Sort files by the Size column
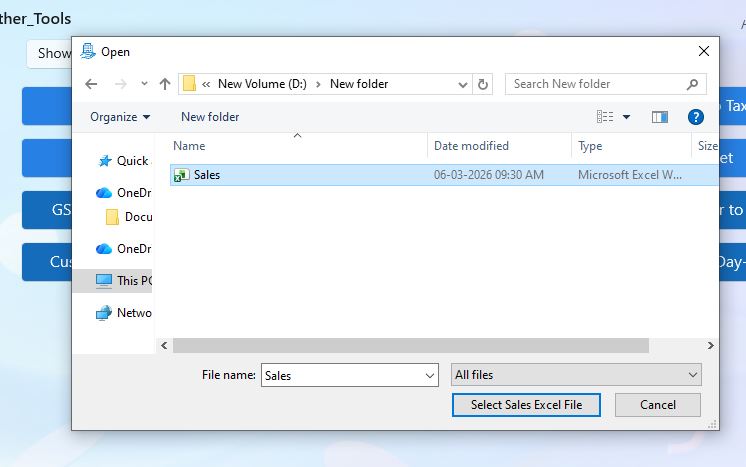 pos(707,146)
